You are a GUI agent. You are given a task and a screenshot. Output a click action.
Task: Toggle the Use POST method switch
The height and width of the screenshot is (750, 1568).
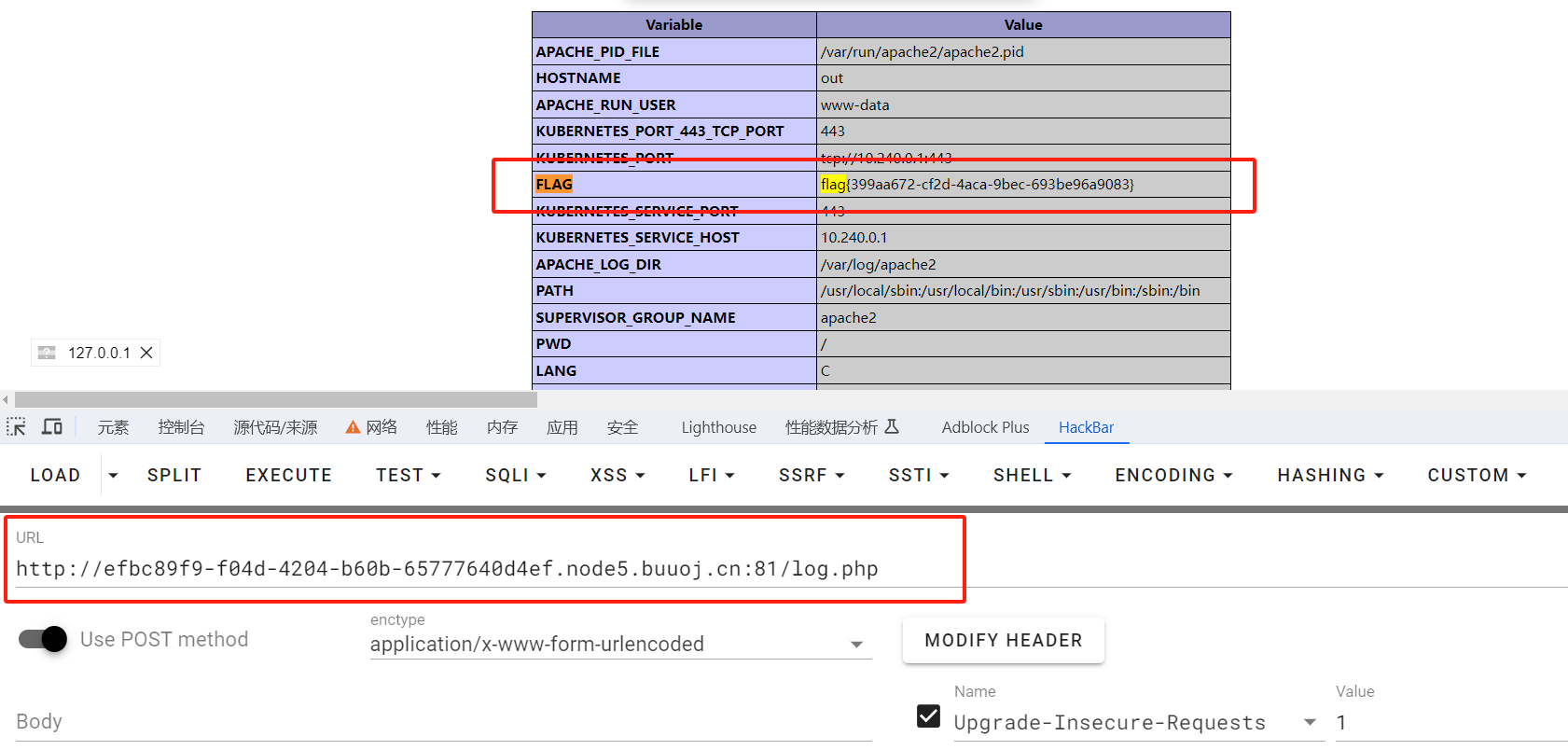point(43,639)
